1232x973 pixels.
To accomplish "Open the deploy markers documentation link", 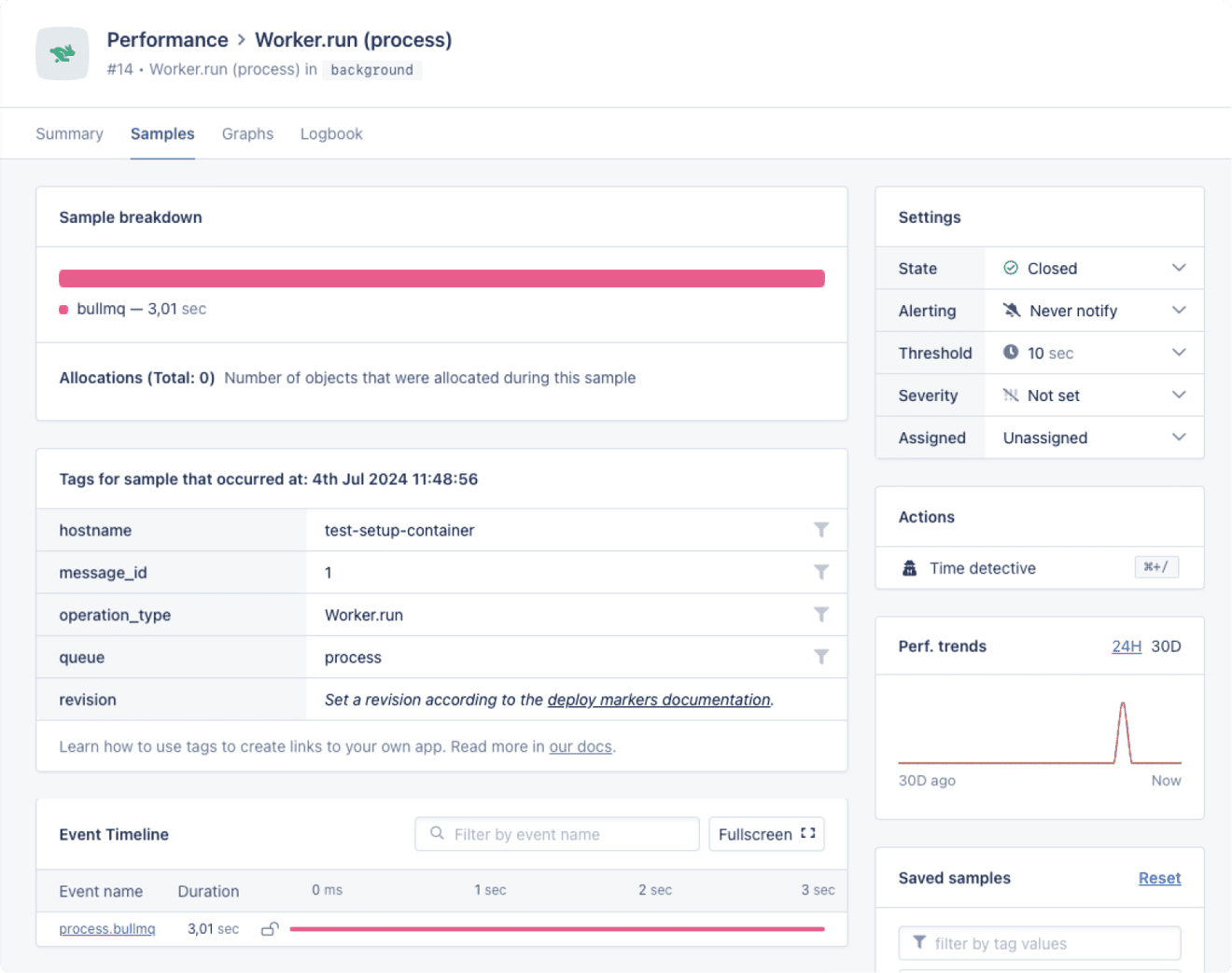I will click(659, 700).
